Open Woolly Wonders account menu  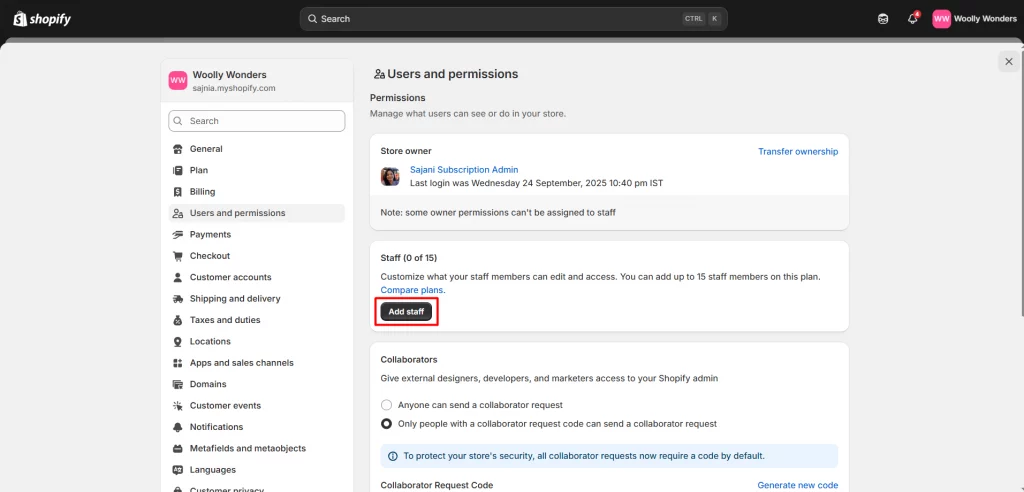(974, 19)
